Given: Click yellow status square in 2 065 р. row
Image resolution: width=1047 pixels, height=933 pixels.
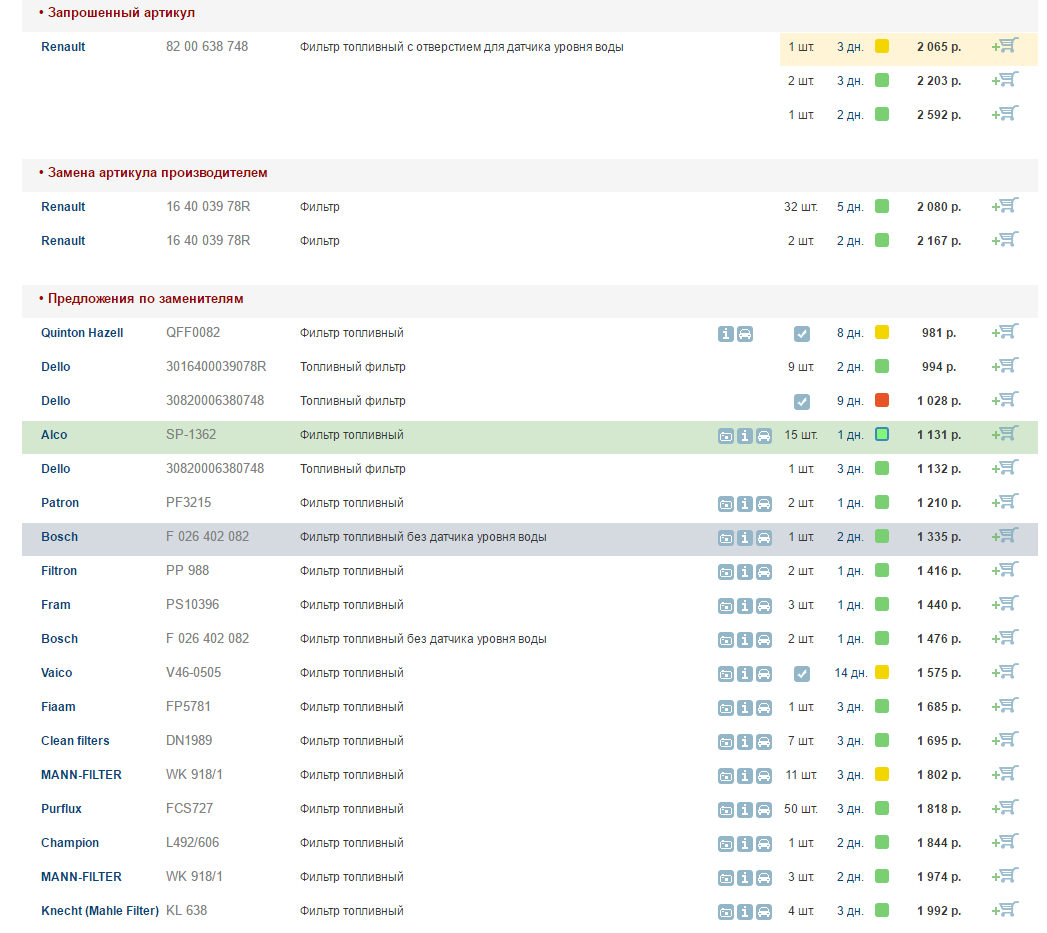Looking at the screenshot, I should (882, 46).
